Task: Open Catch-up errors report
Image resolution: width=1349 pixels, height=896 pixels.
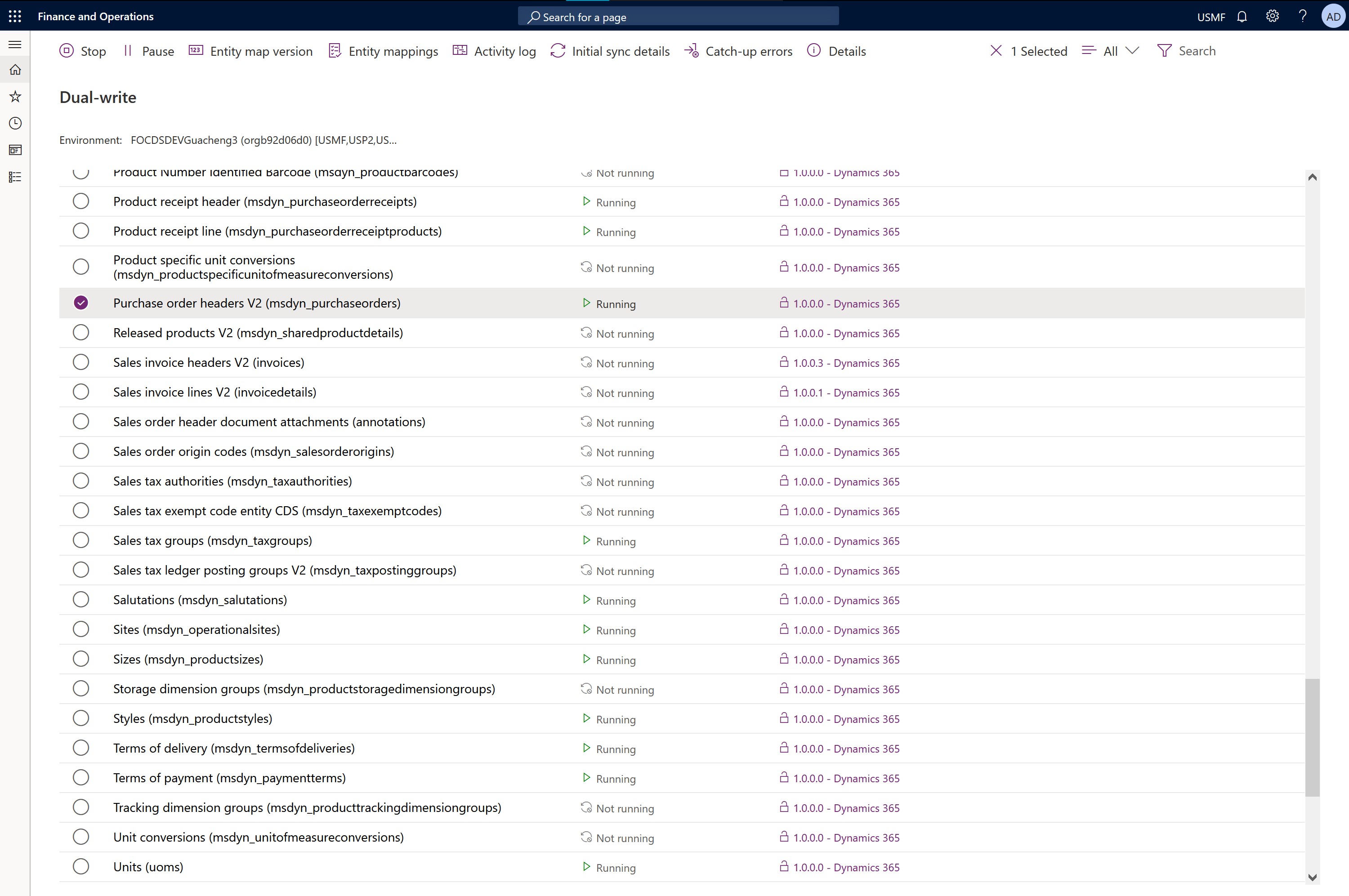Action: [x=738, y=51]
